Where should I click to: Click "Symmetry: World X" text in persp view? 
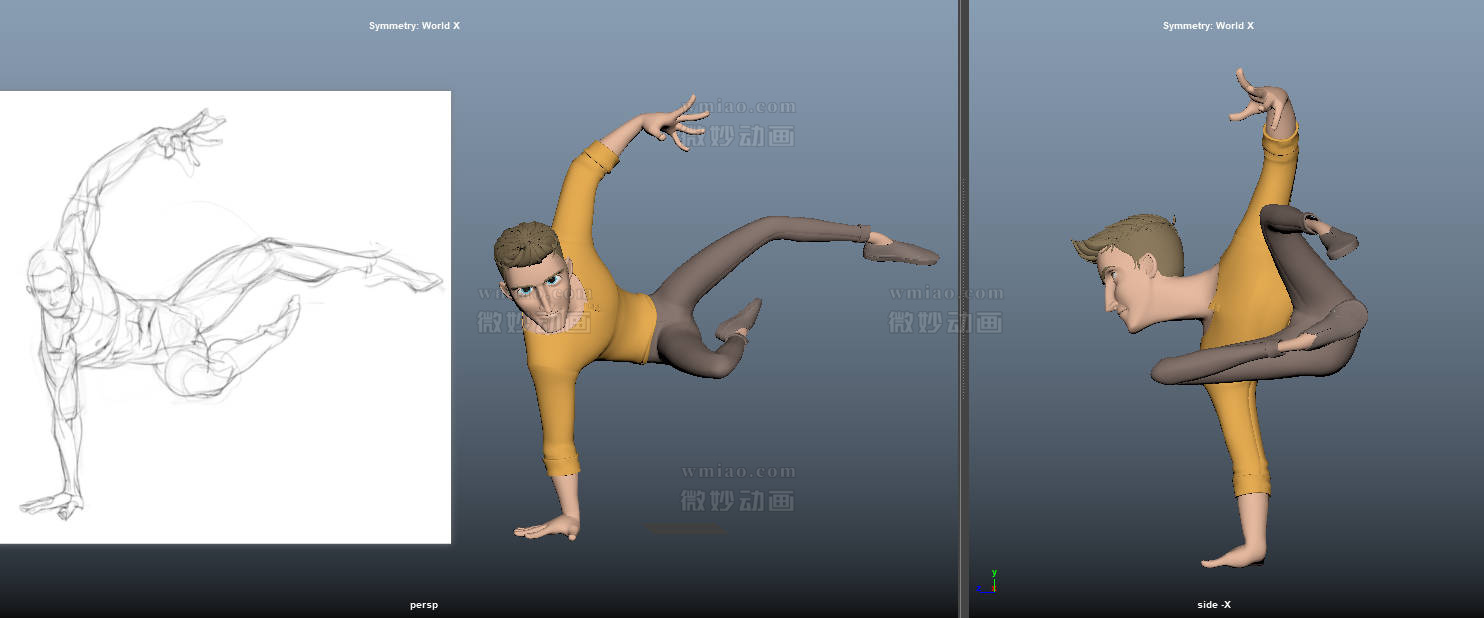pyautogui.click(x=414, y=26)
